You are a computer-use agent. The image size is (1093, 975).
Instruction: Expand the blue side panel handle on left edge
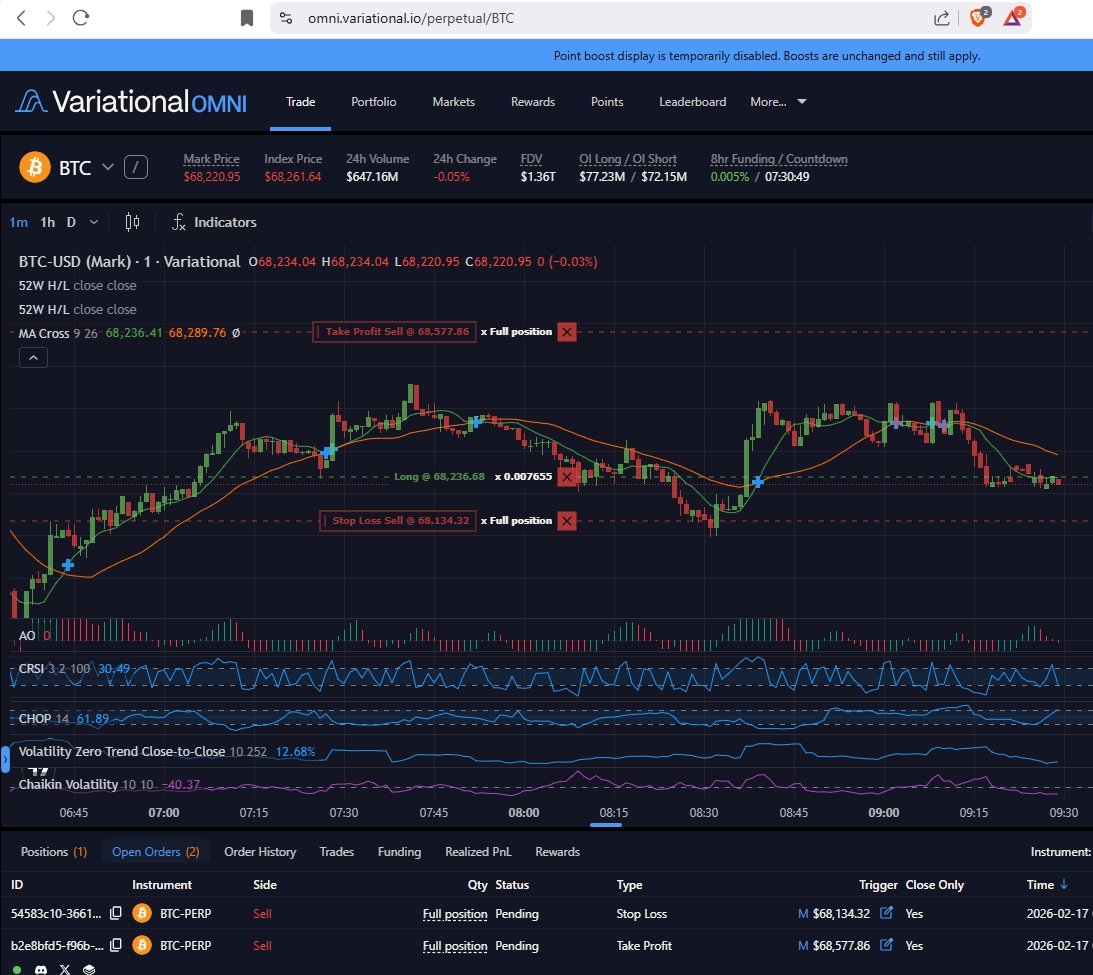(5, 760)
